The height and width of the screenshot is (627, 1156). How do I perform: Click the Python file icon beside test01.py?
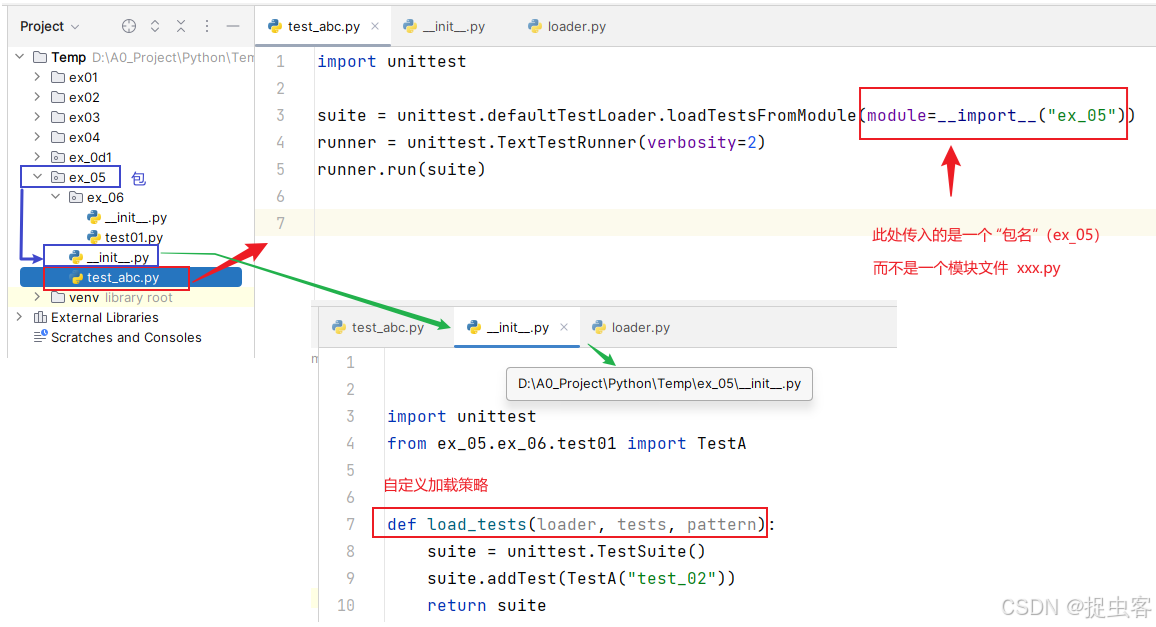click(x=94, y=237)
